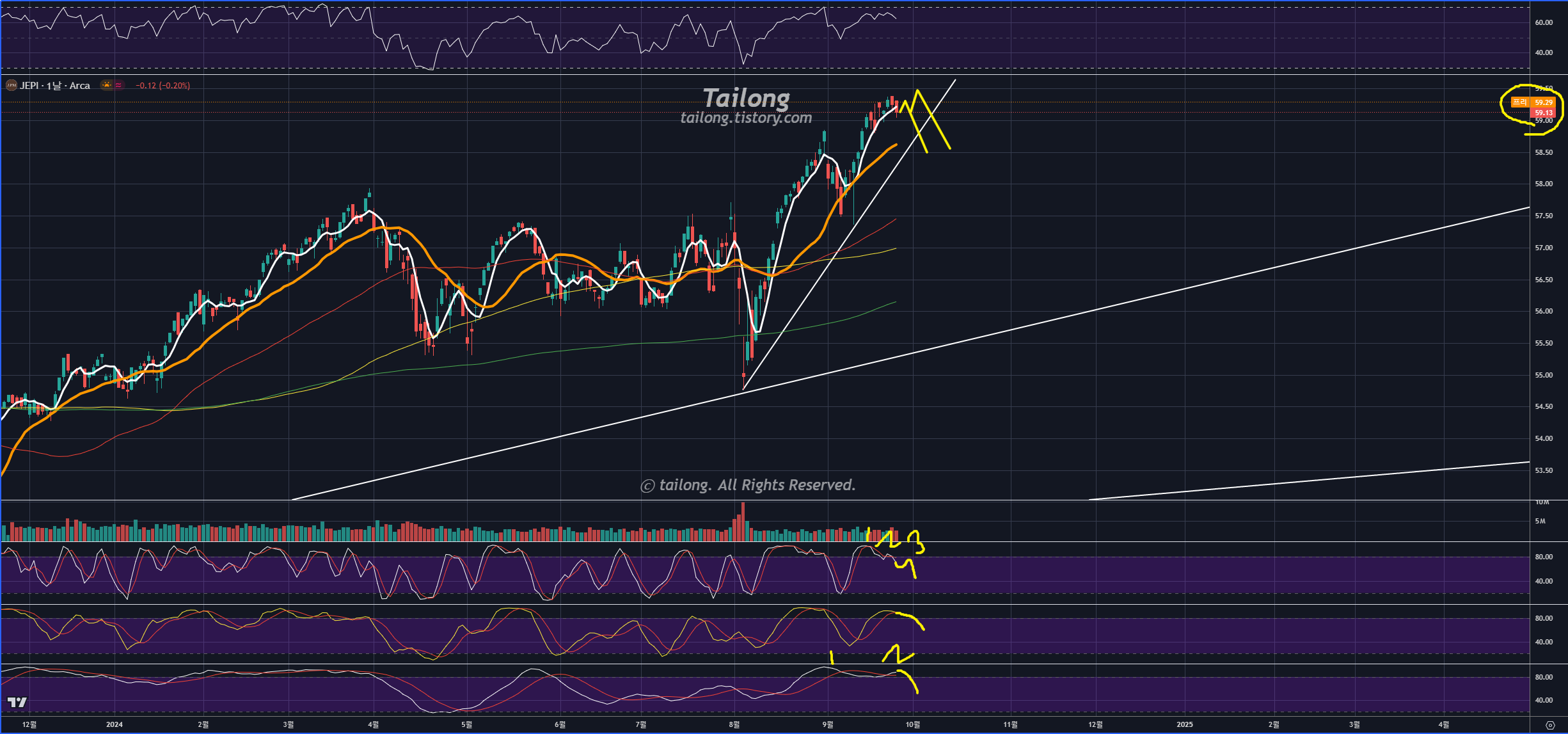The image size is (1568, 734).
Task: Open chart settings via the hexagon gear icon
Action: coord(1549,725)
